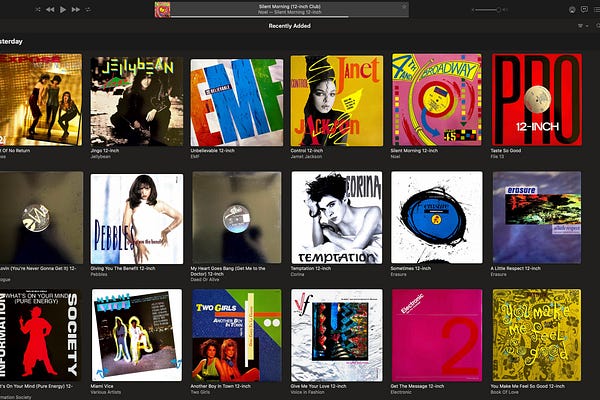Click the Sometimes 12-inch title

pos(411,269)
